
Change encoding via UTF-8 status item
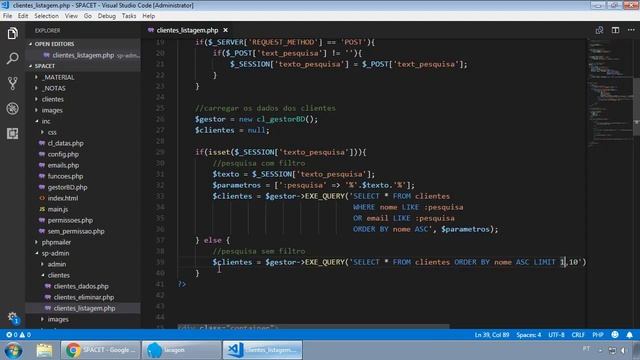point(556,335)
